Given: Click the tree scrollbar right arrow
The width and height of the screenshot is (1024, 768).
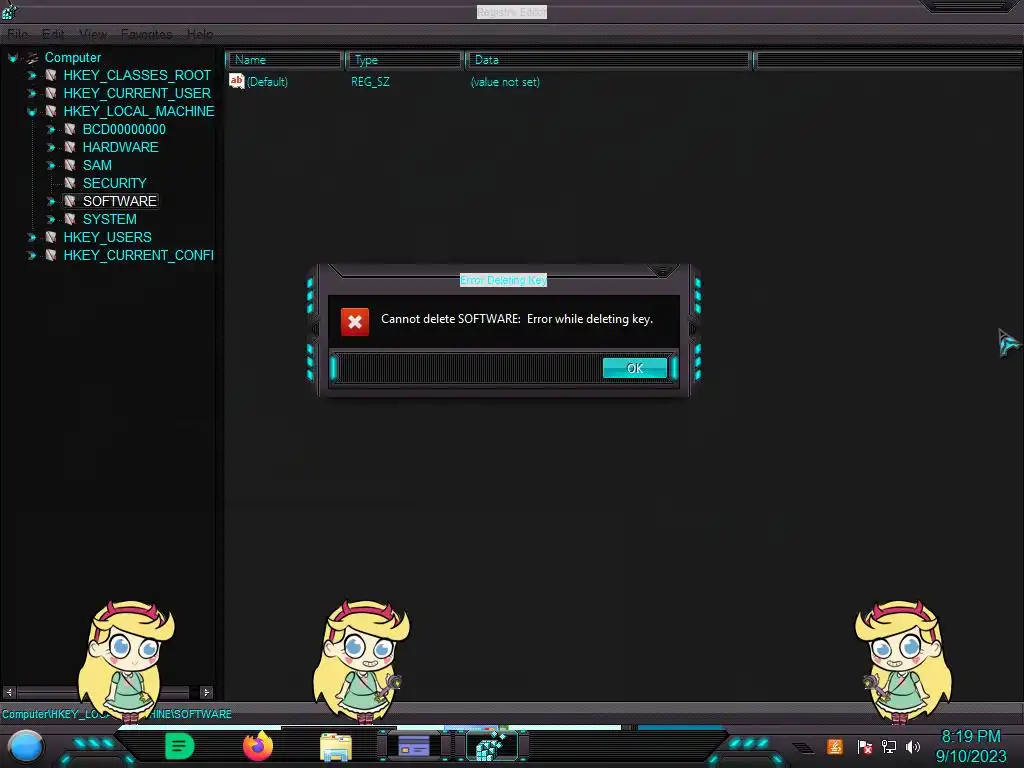Looking at the screenshot, I should 206,692.
